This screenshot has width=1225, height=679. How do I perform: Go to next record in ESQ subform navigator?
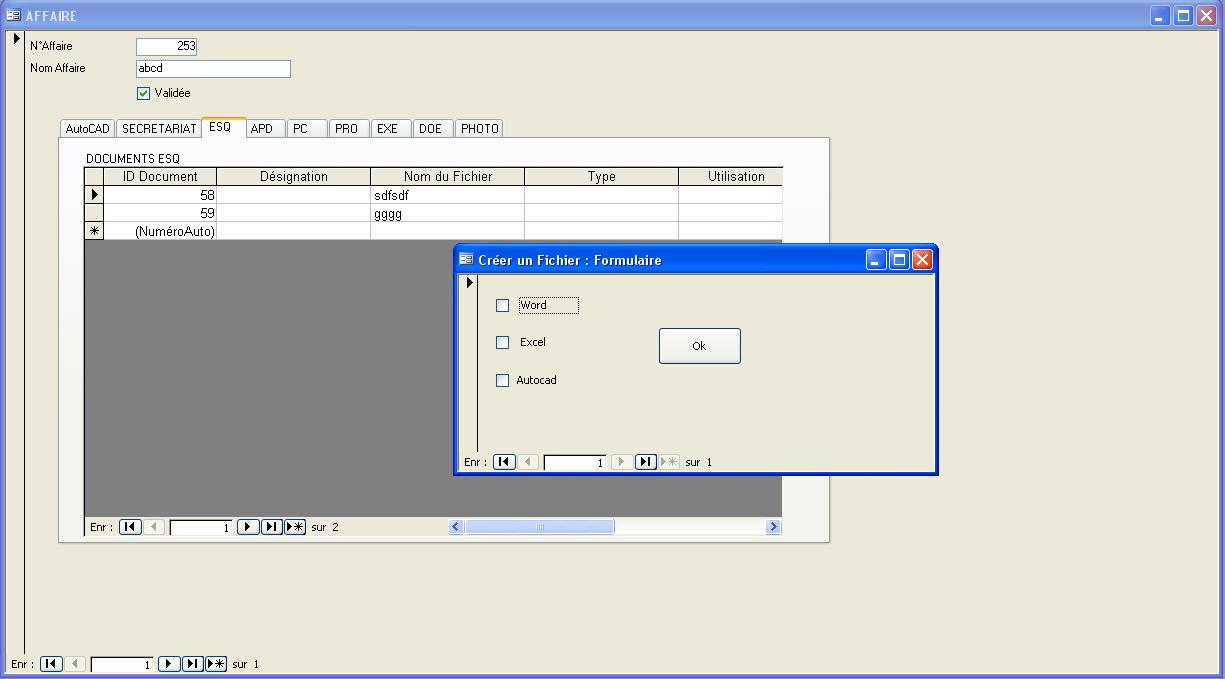click(x=248, y=527)
